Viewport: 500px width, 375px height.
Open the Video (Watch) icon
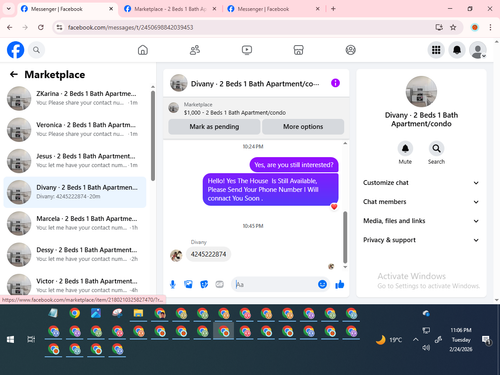pyautogui.click(x=247, y=50)
